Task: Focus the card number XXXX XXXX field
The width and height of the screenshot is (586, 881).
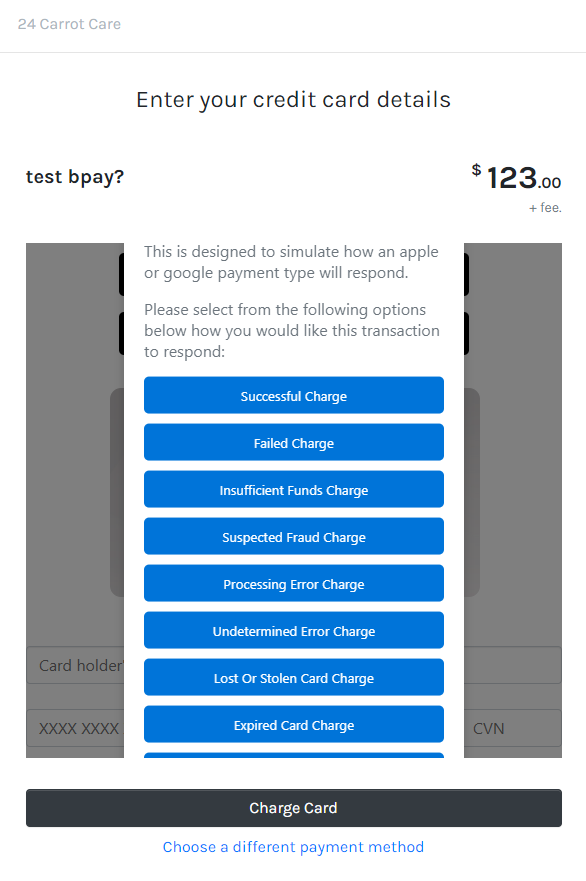Action: (75, 728)
